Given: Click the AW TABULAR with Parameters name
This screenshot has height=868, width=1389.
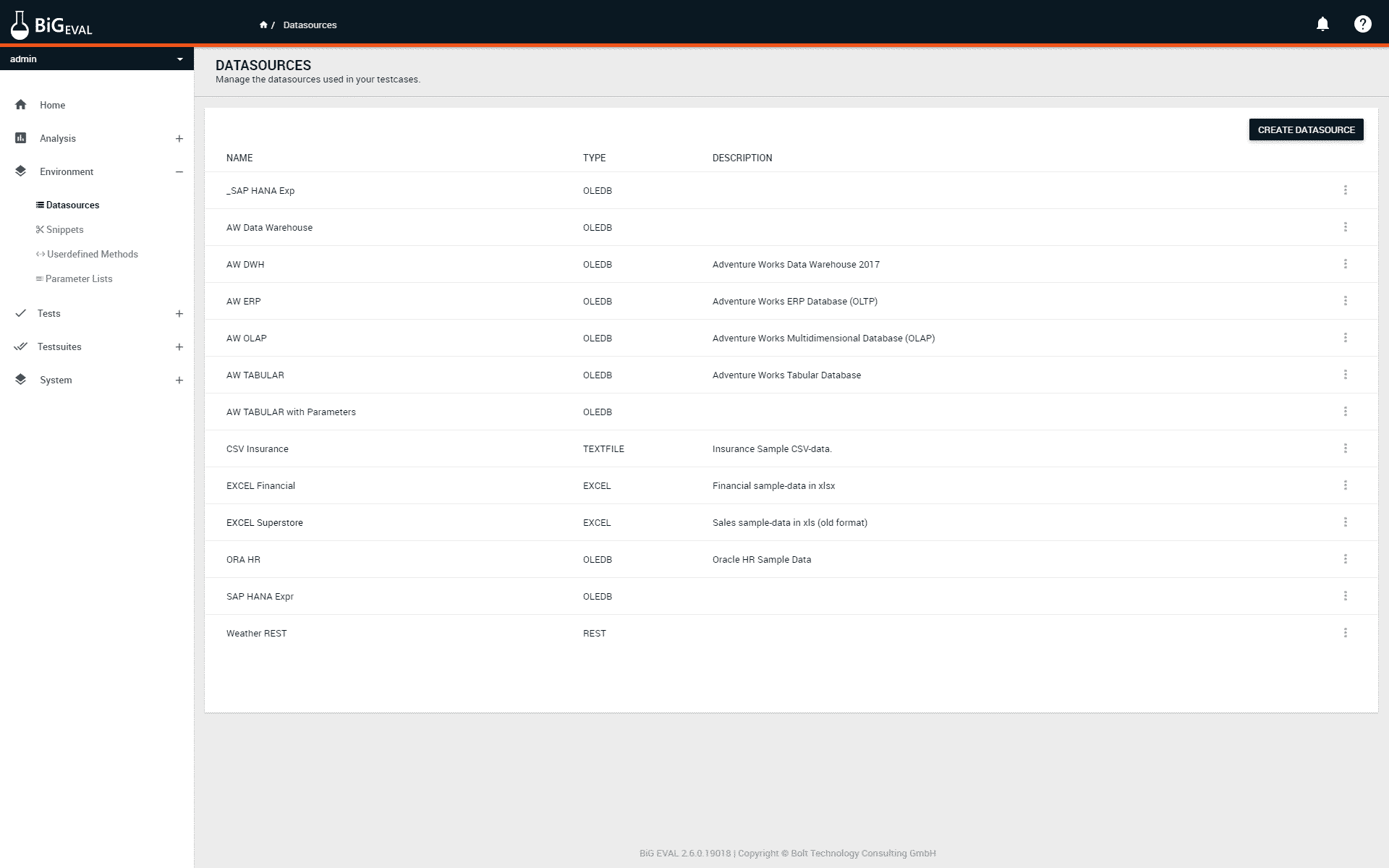Looking at the screenshot, I should [291, 412].
